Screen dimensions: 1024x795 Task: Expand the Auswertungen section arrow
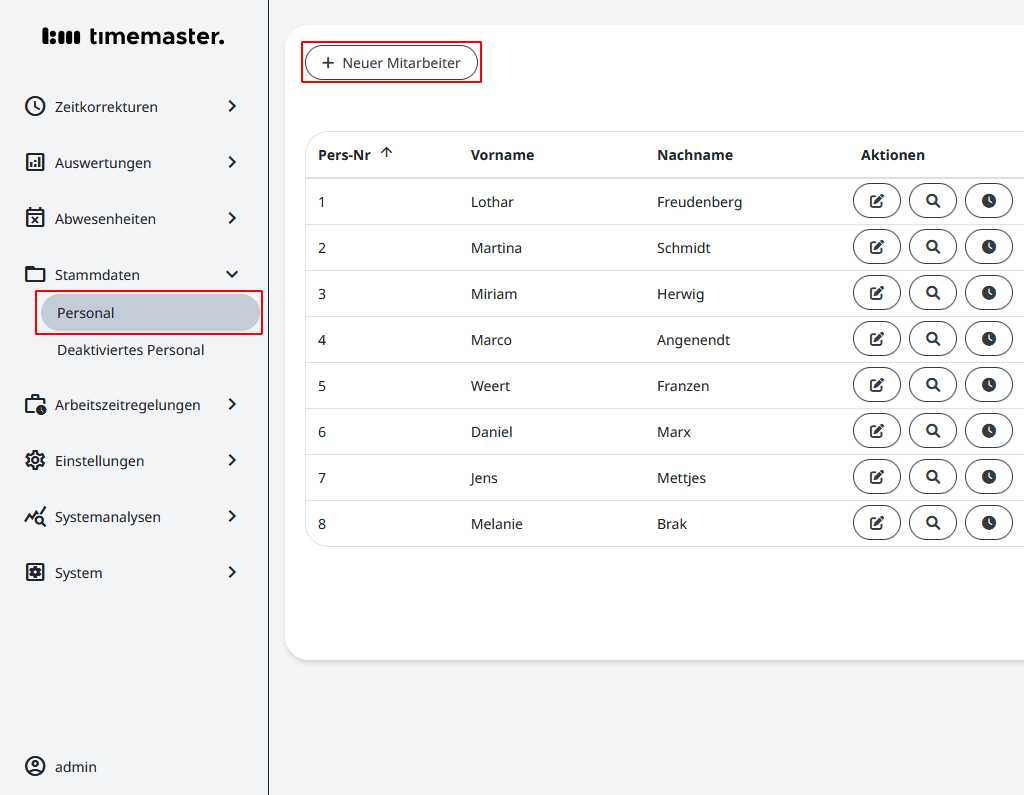[232, 162]
